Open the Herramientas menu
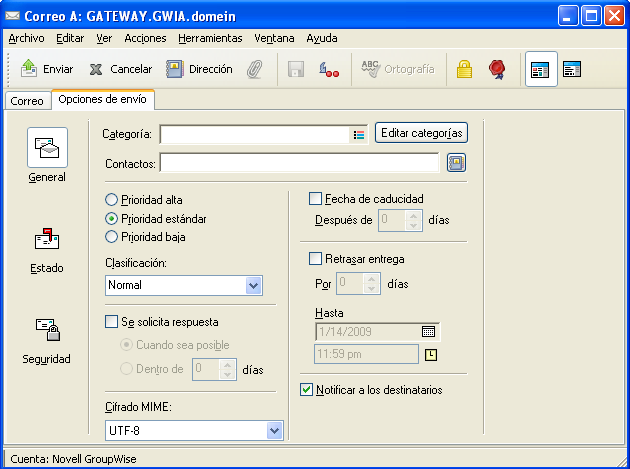 (210, 38)
